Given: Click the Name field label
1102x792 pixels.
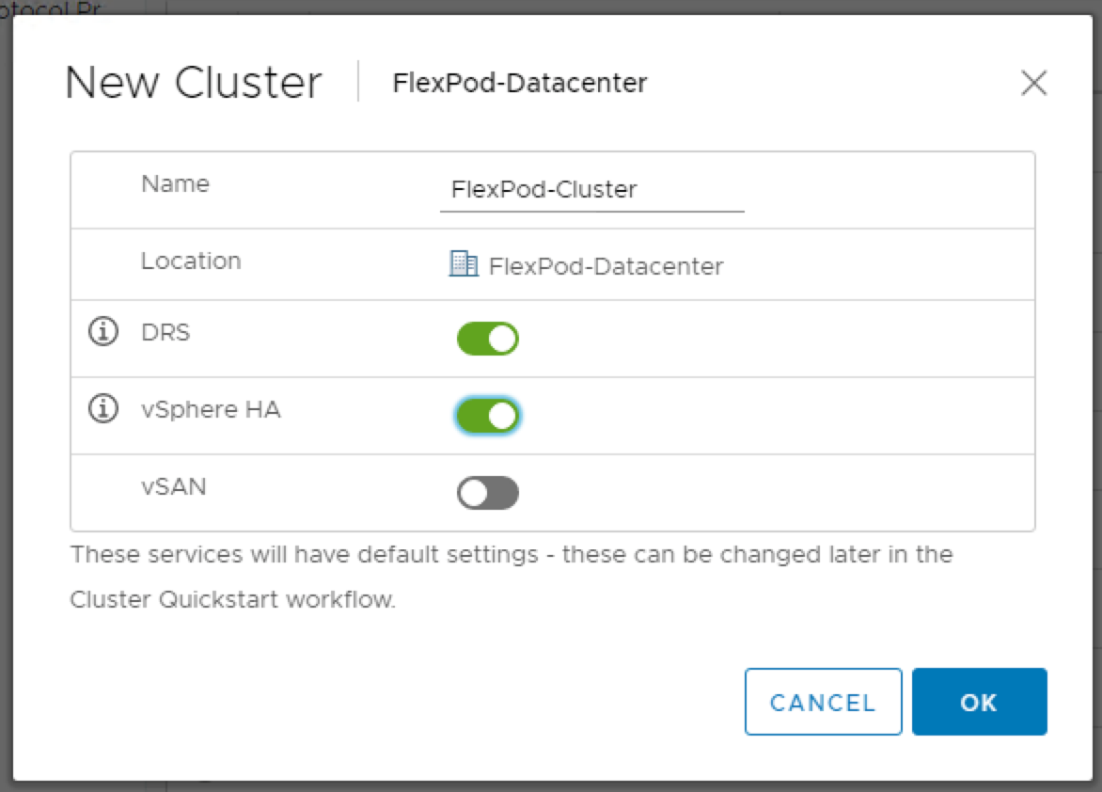Looking at the screenshot, I should pyautogui.click(x=175, y=184).
